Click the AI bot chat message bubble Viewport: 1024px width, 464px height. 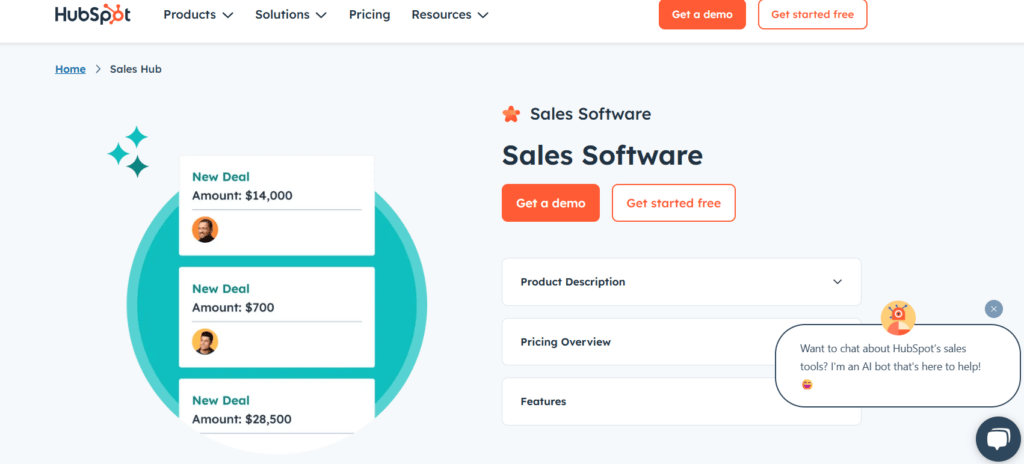click(897, 366)
